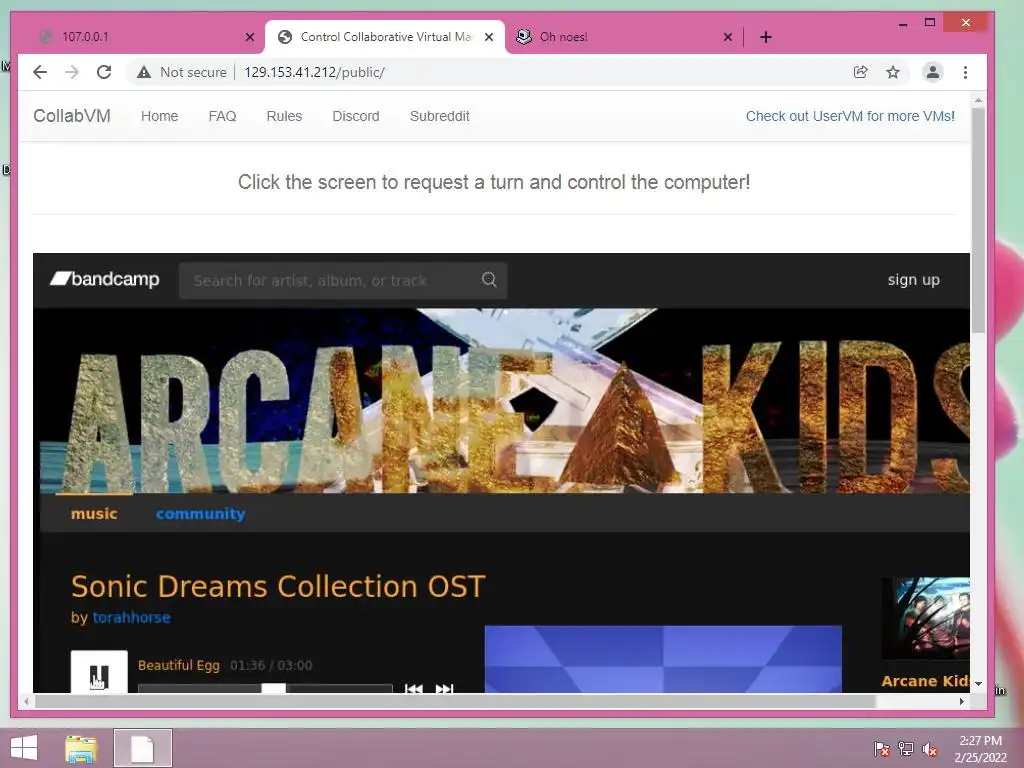This screenshot has width=1024, height=768.
Task: Click bandcamp sign up
Action: 913,280
